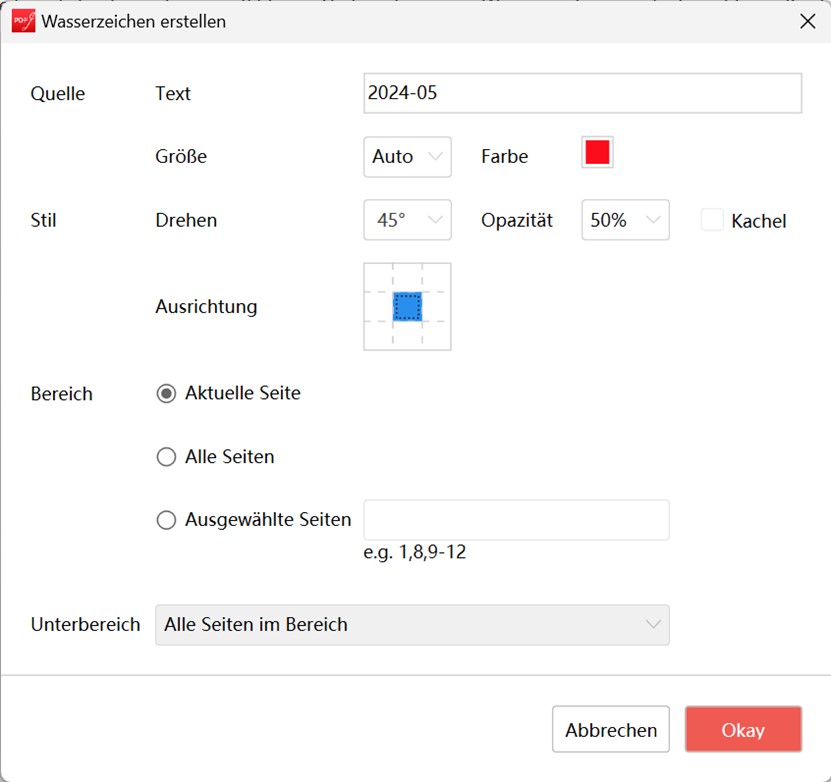
Task: Select the Aktuelle Seite radio button
Action: (167, 394)
